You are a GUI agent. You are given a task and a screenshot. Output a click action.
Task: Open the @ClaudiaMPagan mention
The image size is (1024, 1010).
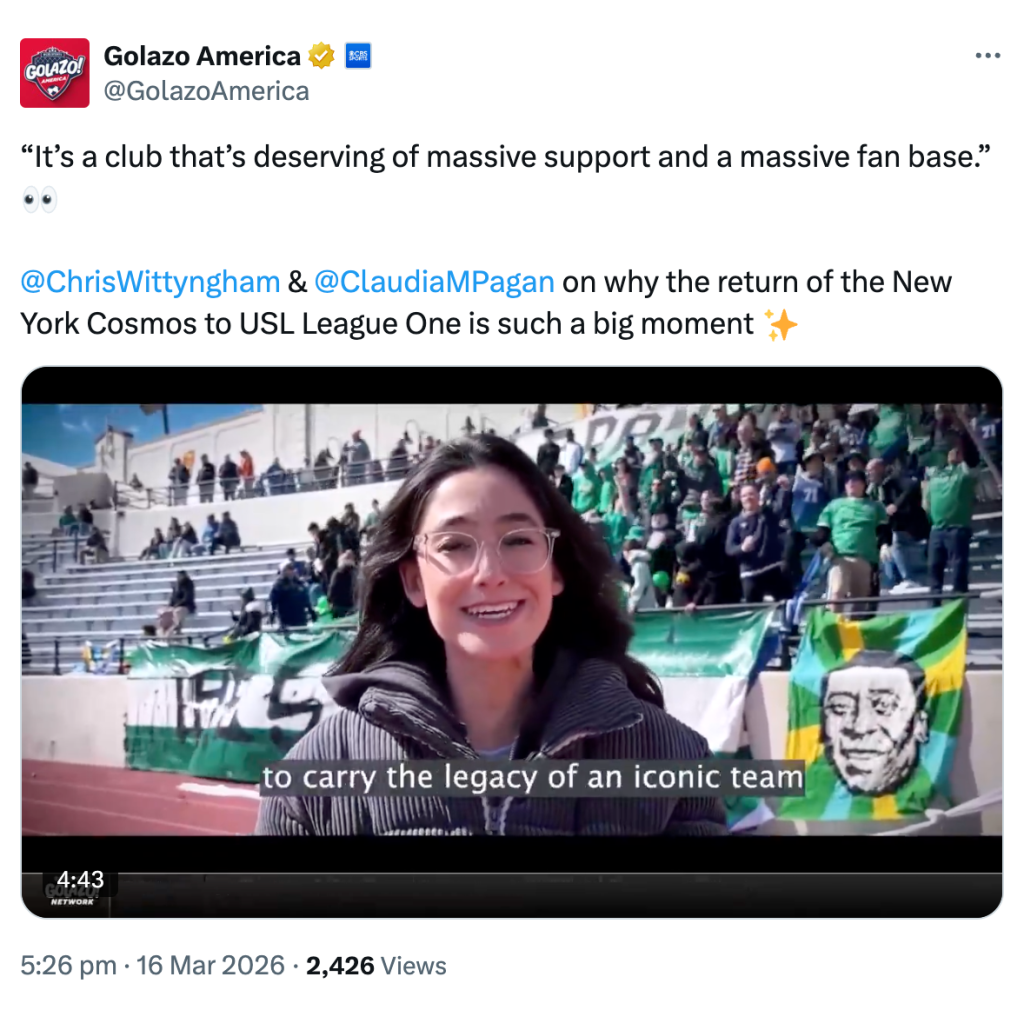[x=434, y=282]
